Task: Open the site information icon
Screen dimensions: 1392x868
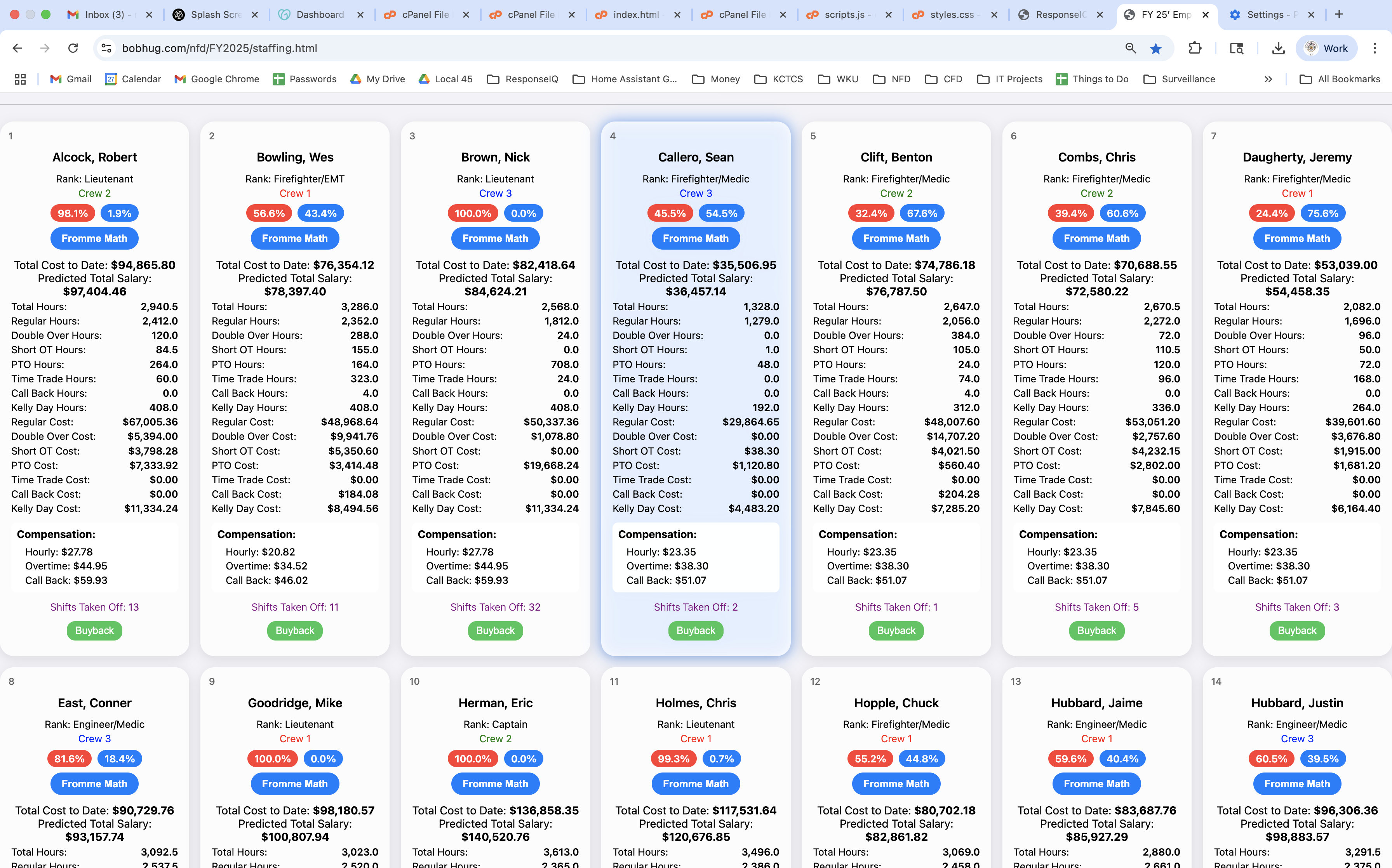Action: (107, 48)
